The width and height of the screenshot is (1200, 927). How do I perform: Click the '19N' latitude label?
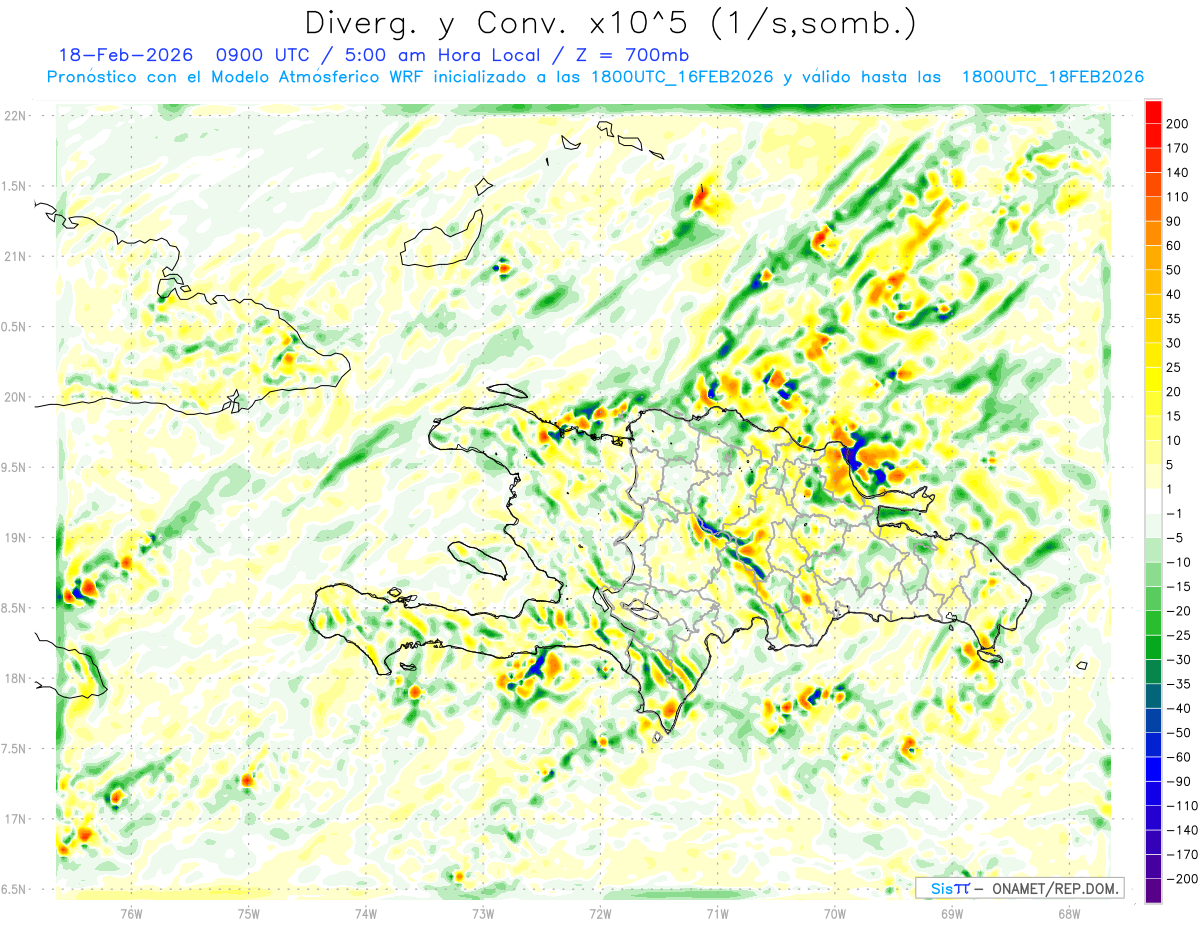coord(15,538)
